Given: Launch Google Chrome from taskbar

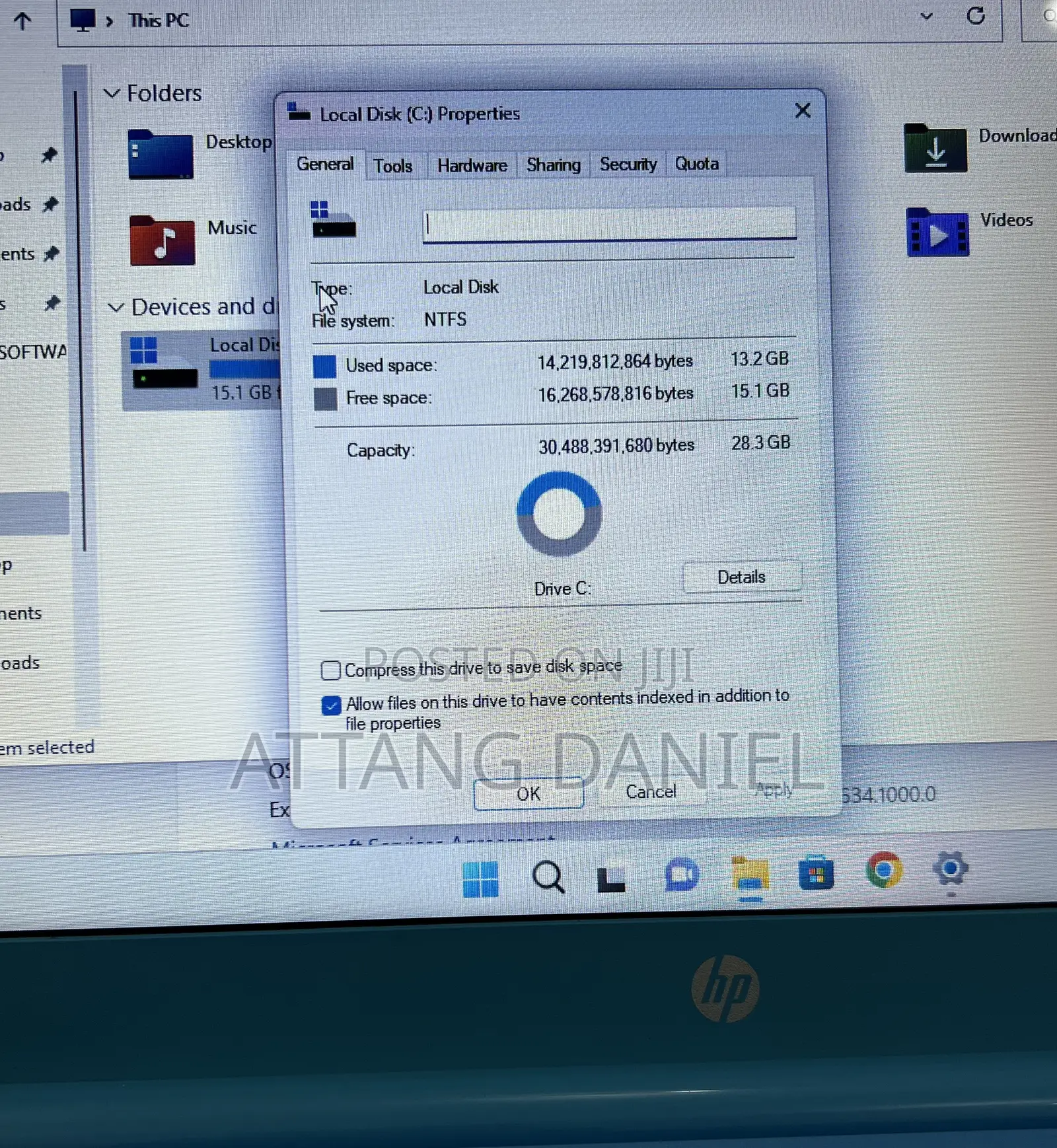Looking at the screenshot, I should [x=884, y=870].
